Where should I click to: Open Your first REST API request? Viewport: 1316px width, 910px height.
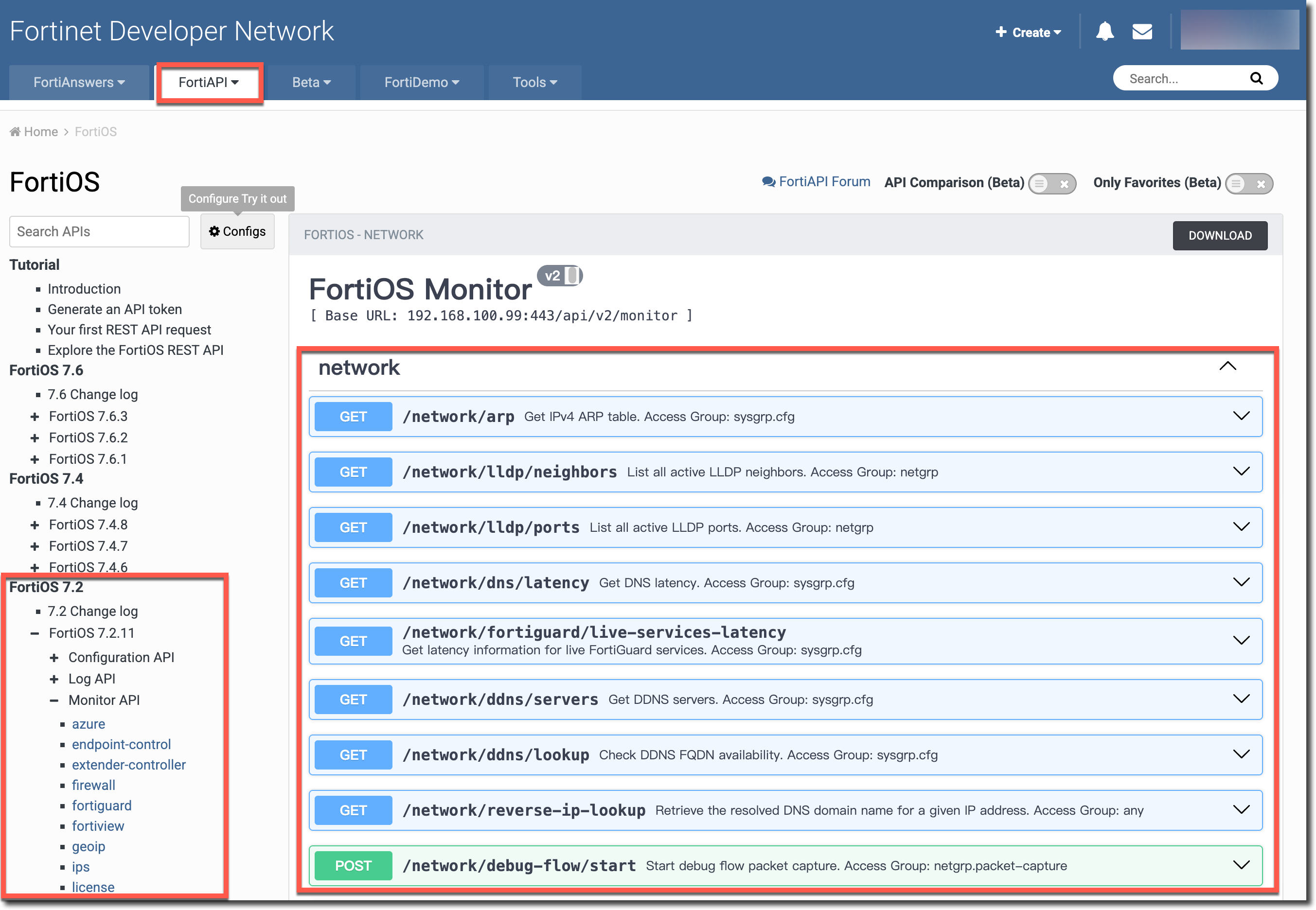[x=129, y=330]
